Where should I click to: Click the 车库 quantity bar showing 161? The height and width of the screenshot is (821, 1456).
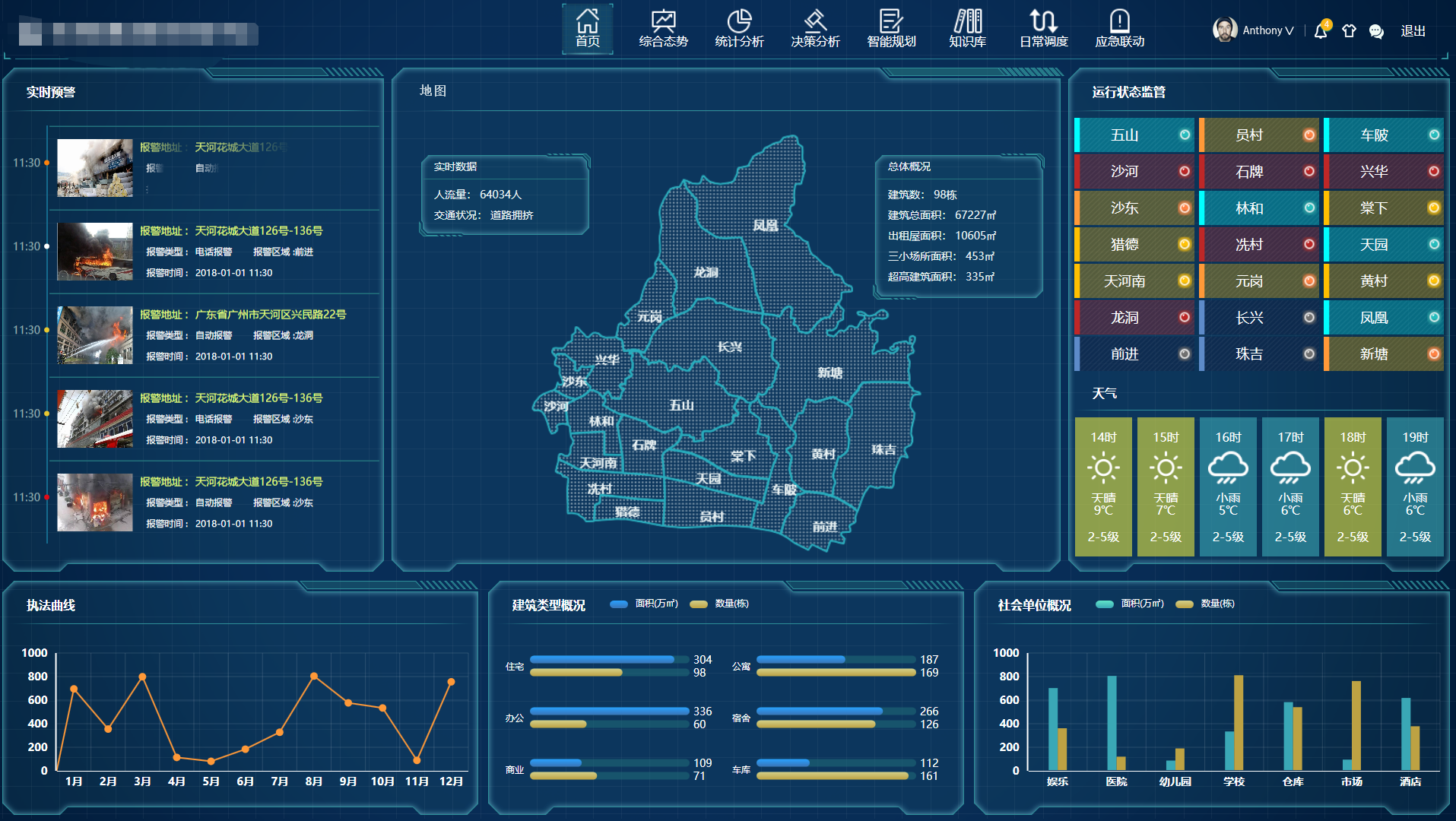(x=833, y=775)
